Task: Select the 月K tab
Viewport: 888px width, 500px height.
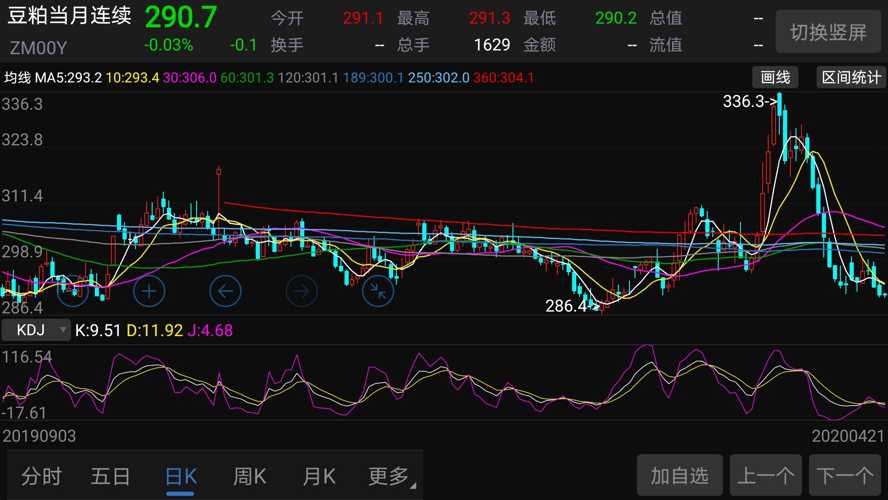Action: point(319,476)
